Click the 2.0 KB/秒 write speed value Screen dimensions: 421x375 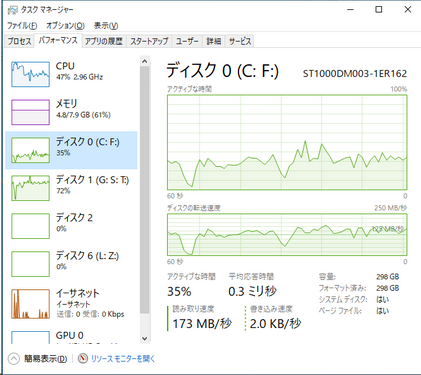tap(275, 323)
